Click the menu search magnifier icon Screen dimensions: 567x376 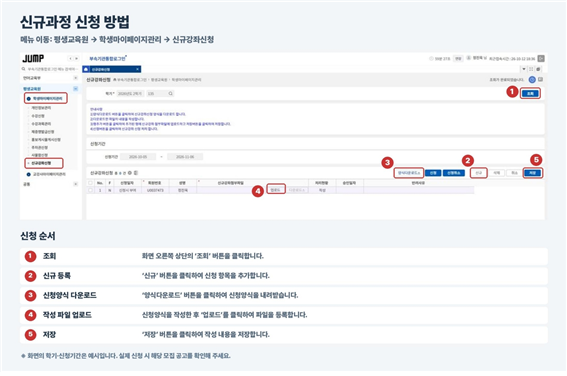[x=24, y=69]
